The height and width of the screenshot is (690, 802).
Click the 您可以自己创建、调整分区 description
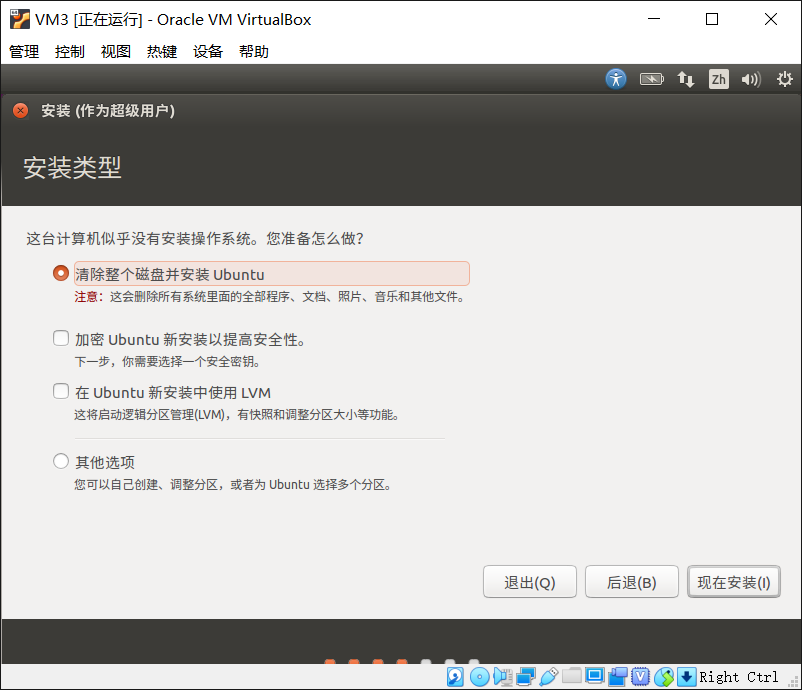point(233,485)
